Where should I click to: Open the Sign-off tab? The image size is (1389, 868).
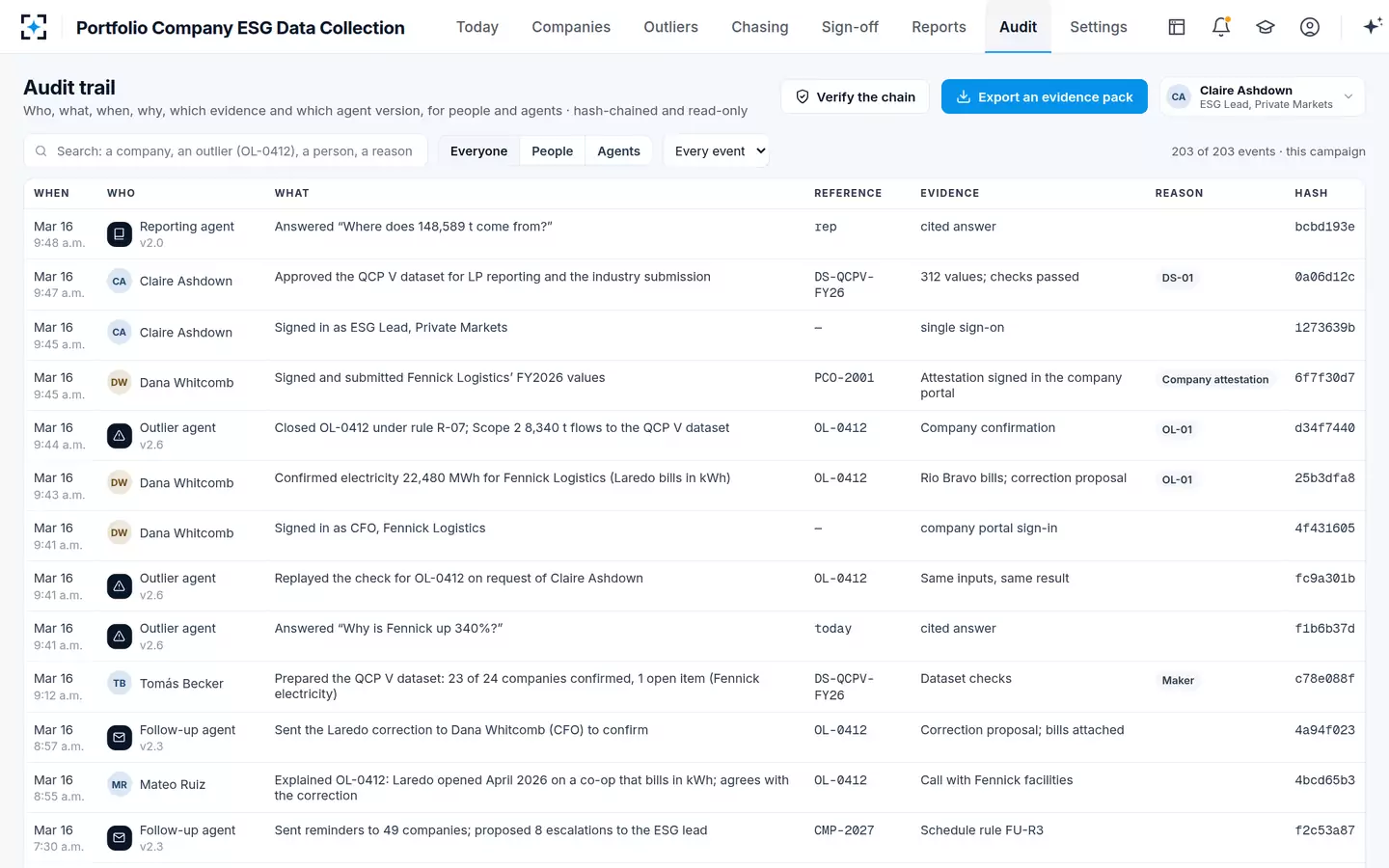pos(850,27)
